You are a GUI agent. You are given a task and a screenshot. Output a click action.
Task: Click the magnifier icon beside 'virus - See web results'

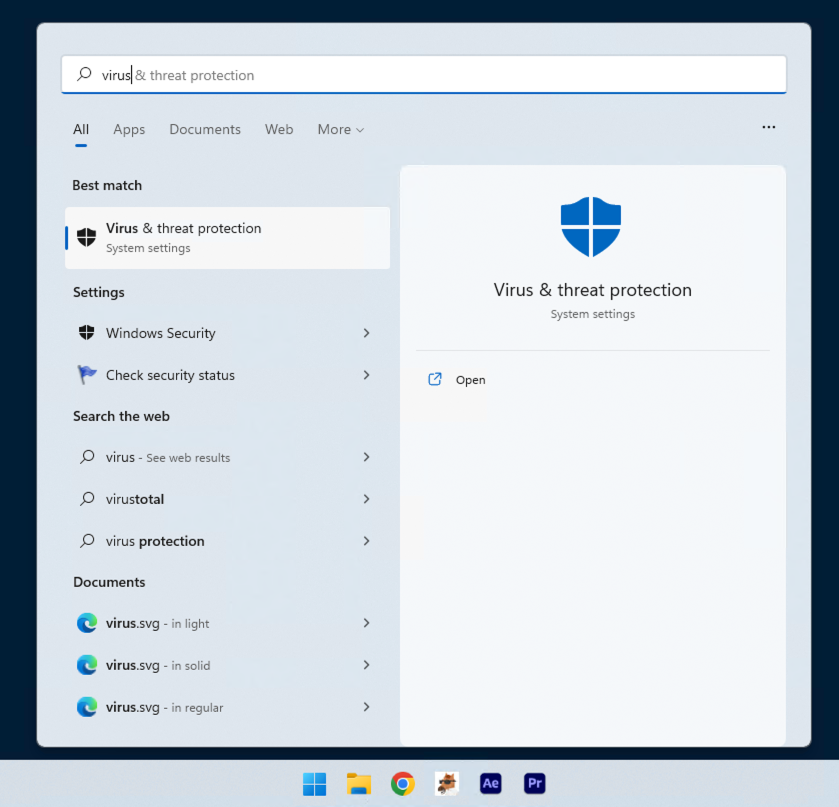[x=87, y=457]
